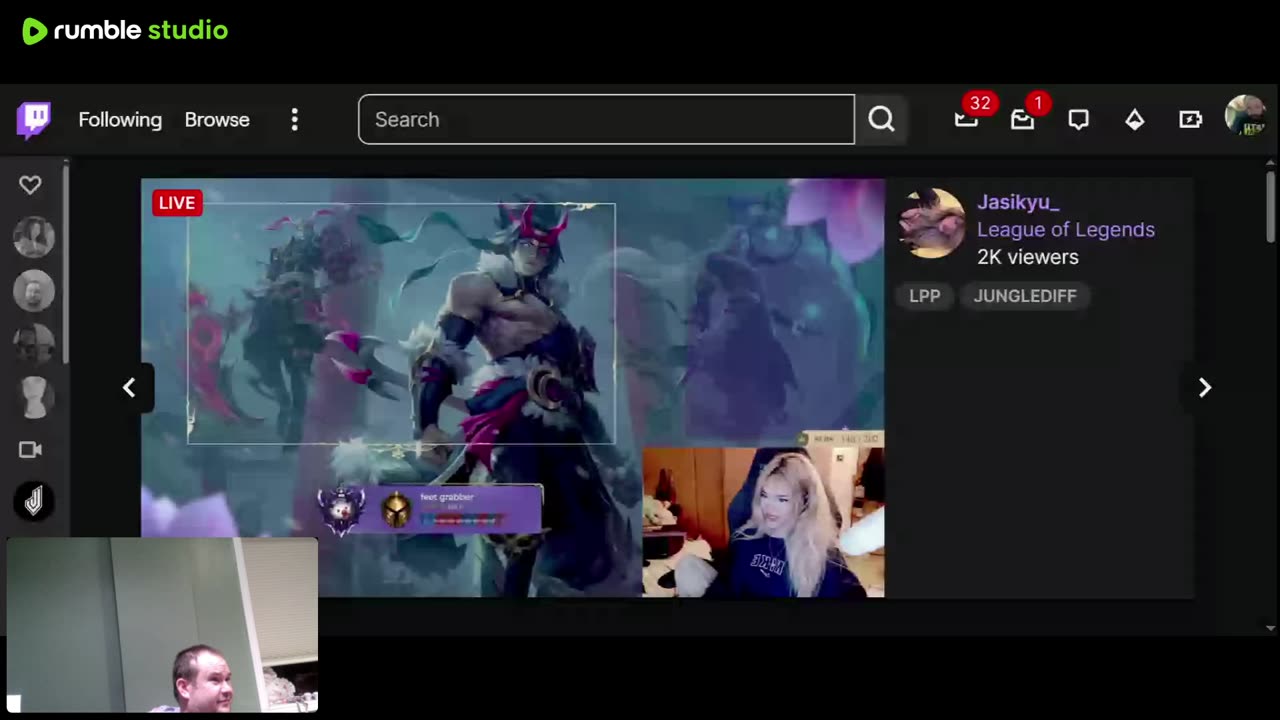
Task: Open the user profile avatar menu
Action: coord(1245,117)
